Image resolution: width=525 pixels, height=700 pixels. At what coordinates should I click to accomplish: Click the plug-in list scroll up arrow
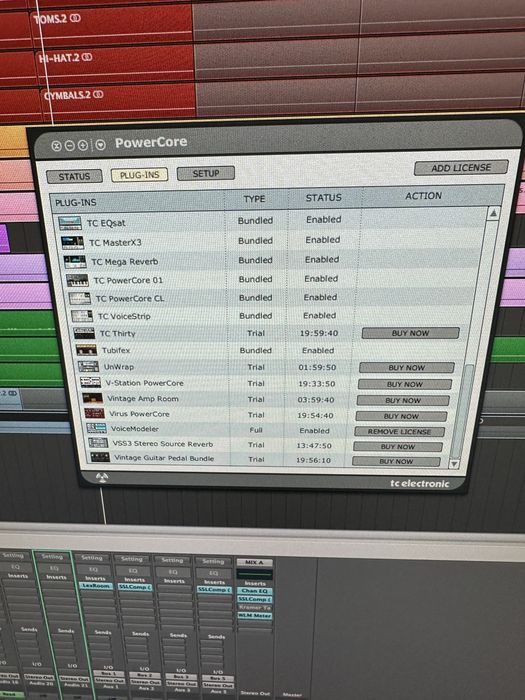(x=493, y=213)
